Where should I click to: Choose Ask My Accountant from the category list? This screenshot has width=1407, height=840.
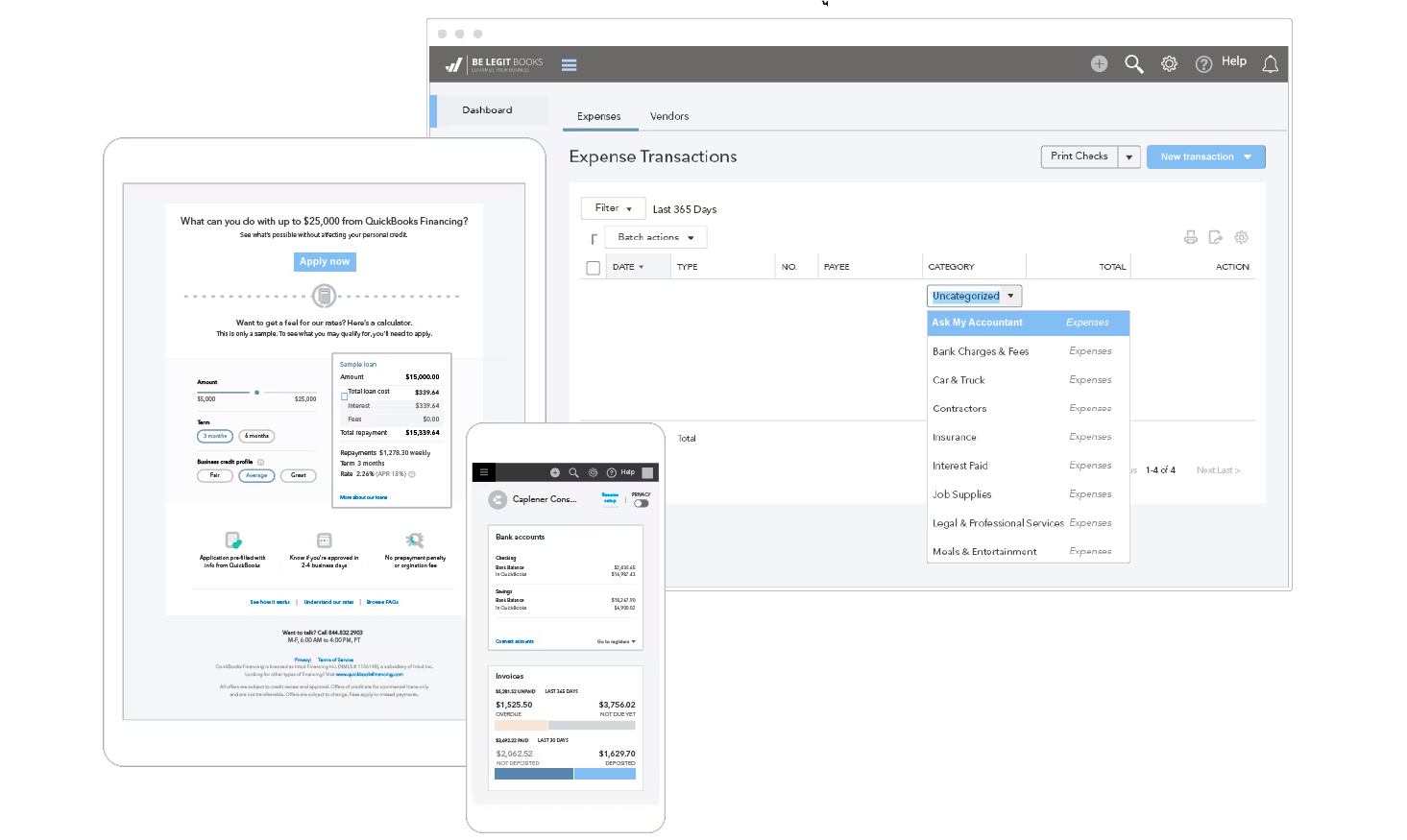[x=1028, y=323]
